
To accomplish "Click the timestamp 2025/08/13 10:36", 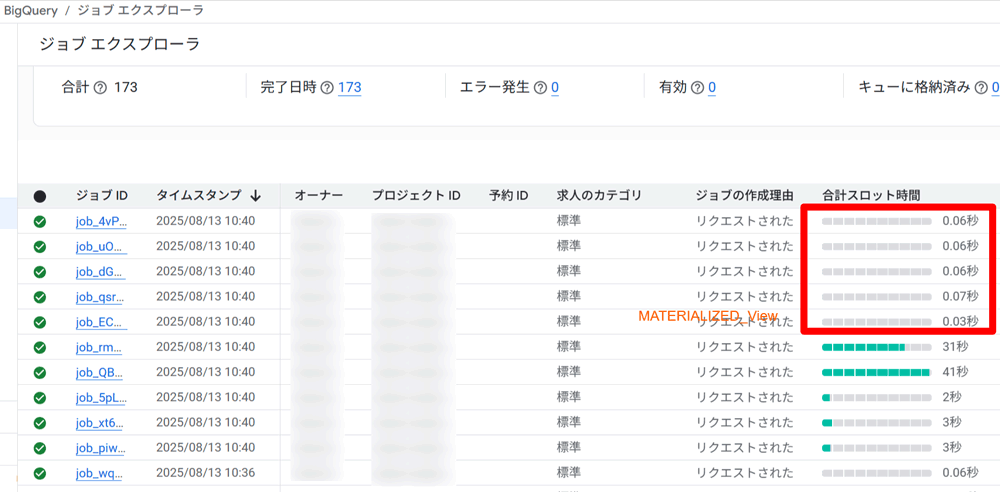I will pos(205,473).
